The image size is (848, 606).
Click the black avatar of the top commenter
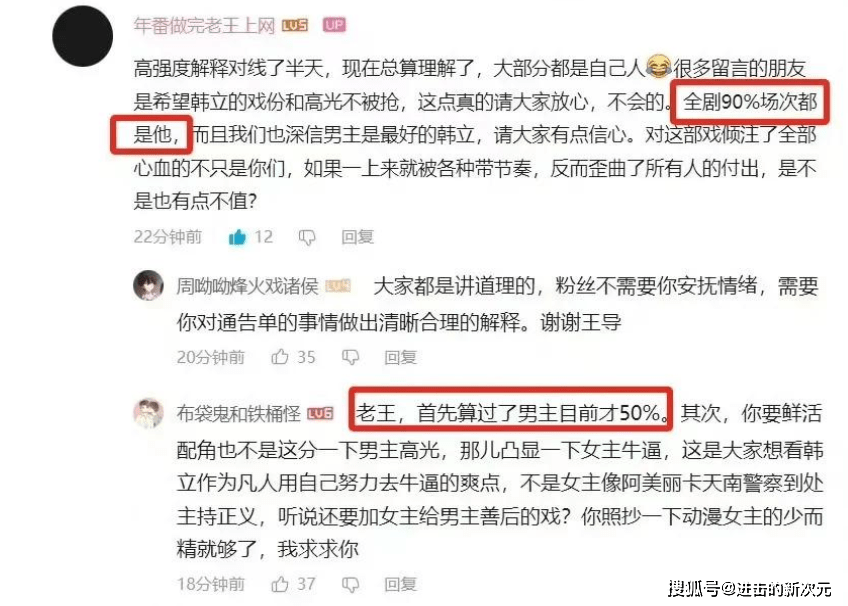[82, 36]
